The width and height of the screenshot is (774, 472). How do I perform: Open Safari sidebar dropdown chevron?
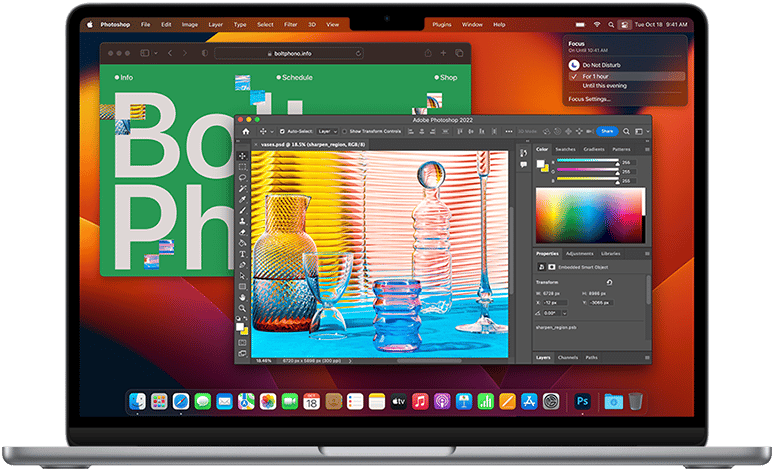click(155, 53)
